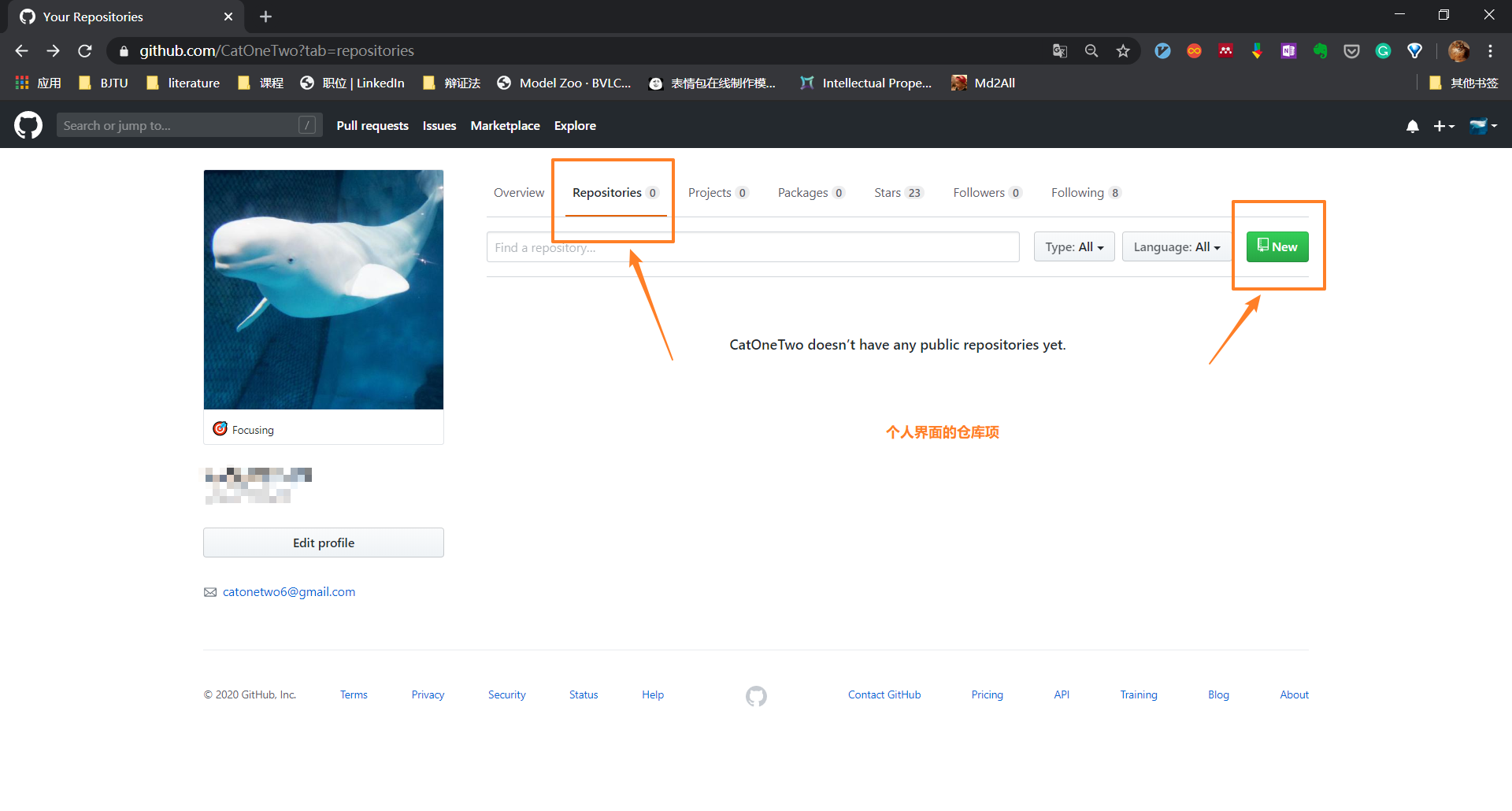Viewport: 1512px width, 811px height.
Task: Expand the Type: All dropdown
Action: tap(1074, 247)
